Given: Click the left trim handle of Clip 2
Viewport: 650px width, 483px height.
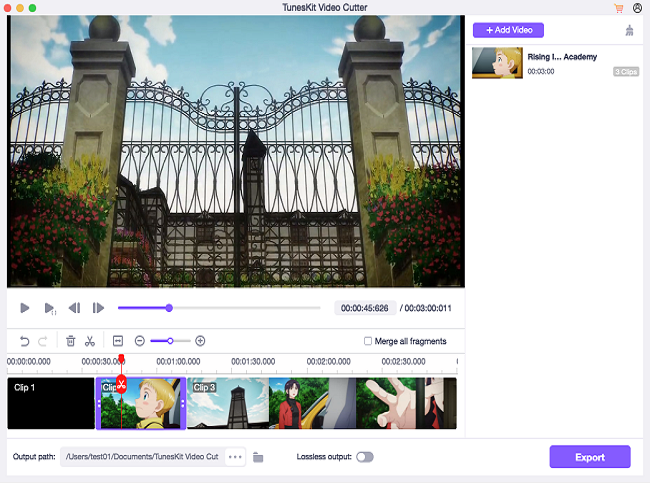Looking at the screenshot, I should pos(99,403).
